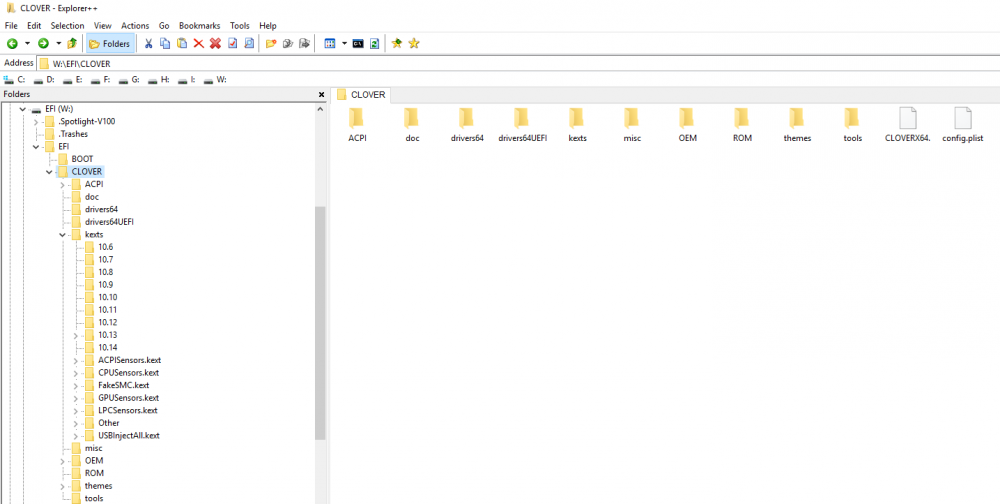Go back with the green Back arrow
The width and height of the screenshot is (1000, 504).
[11, 43]
